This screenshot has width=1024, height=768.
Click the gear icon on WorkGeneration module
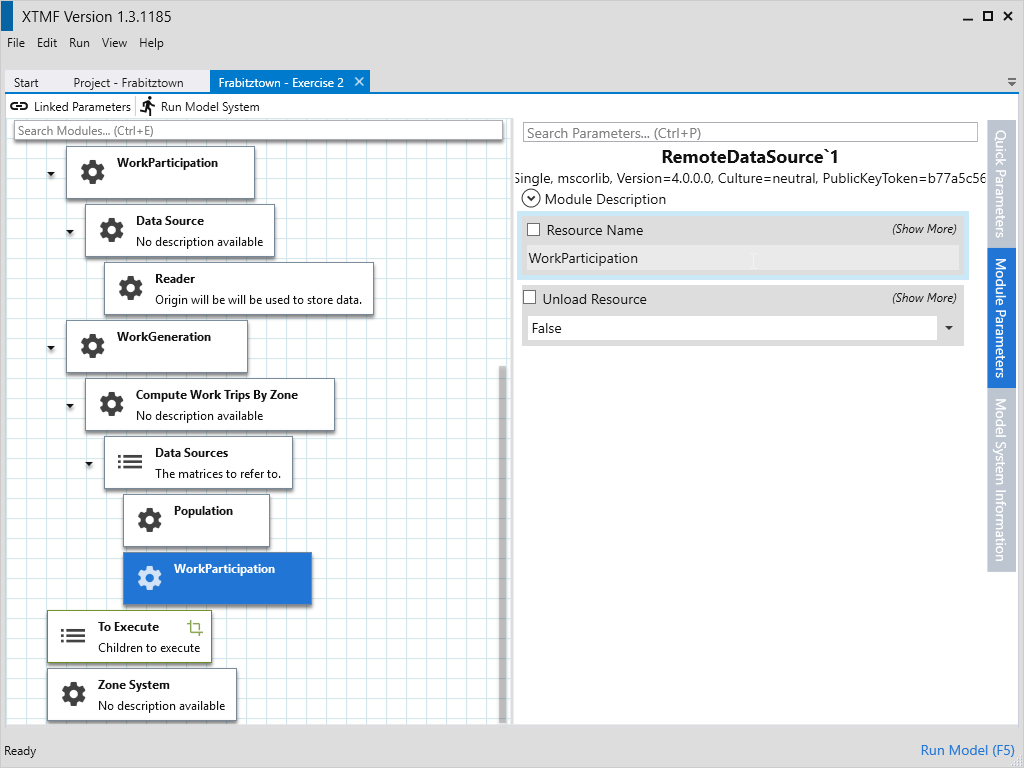click(92, 346)
